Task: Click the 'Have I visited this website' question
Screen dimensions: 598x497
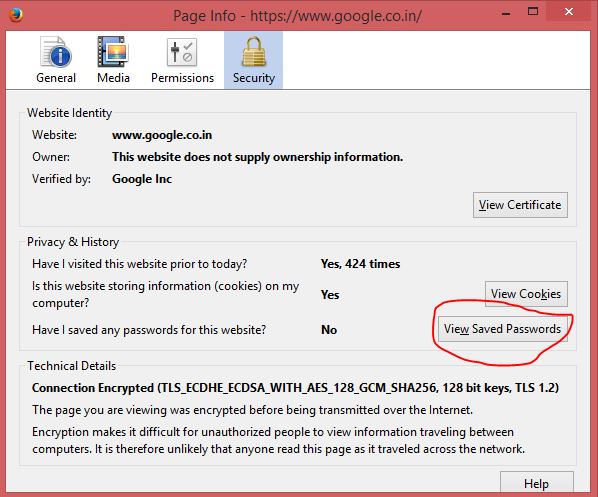Action: click(140, 264)
